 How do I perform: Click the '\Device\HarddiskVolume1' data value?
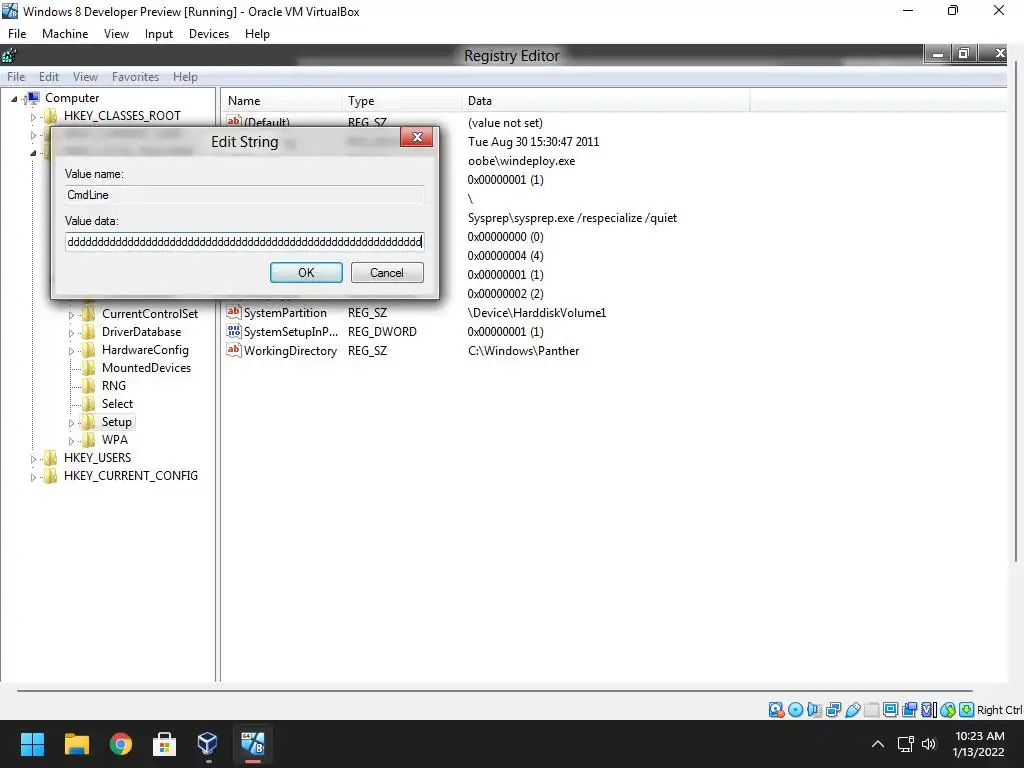pos(536,313)
